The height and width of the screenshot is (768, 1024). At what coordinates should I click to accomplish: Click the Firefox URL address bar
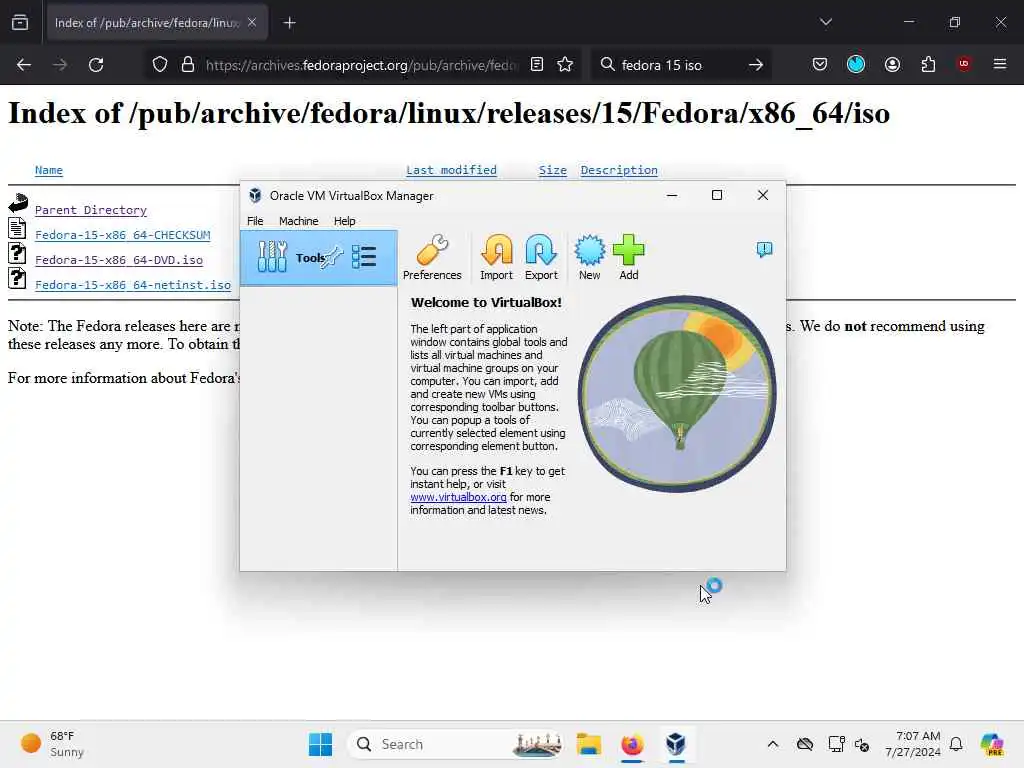coord(361,65)
